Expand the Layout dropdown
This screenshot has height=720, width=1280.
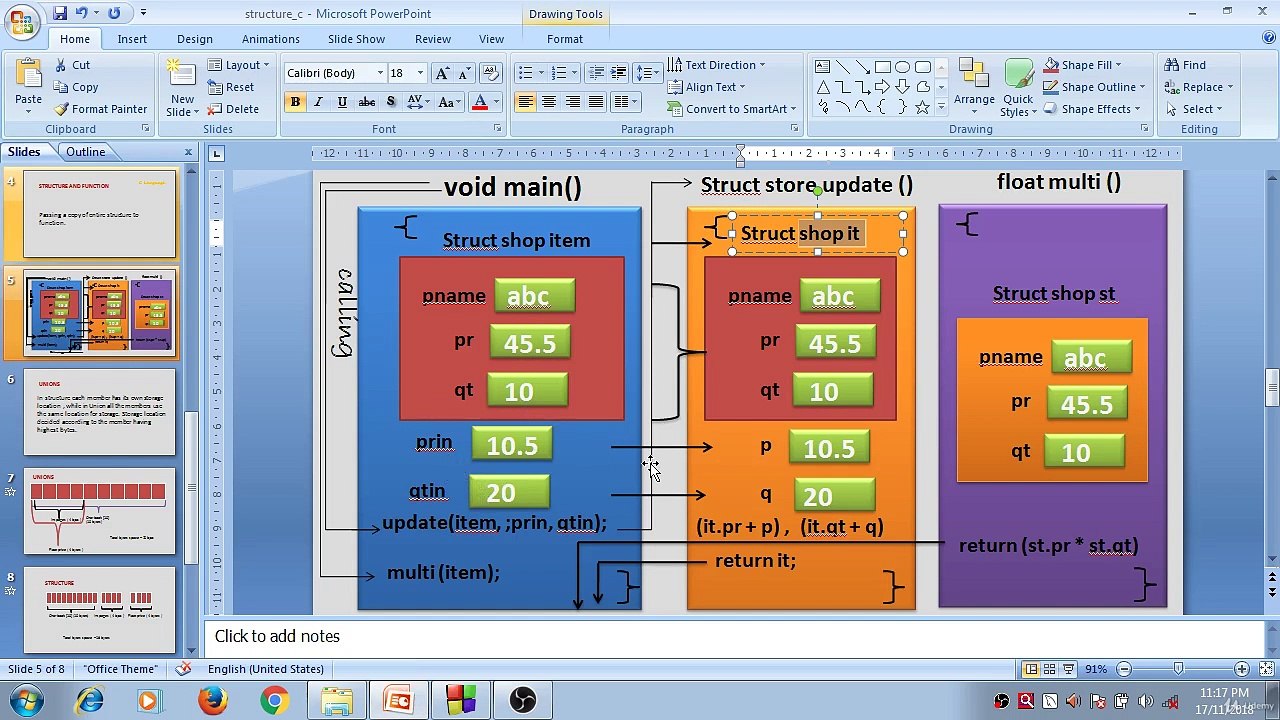(242, 65)
